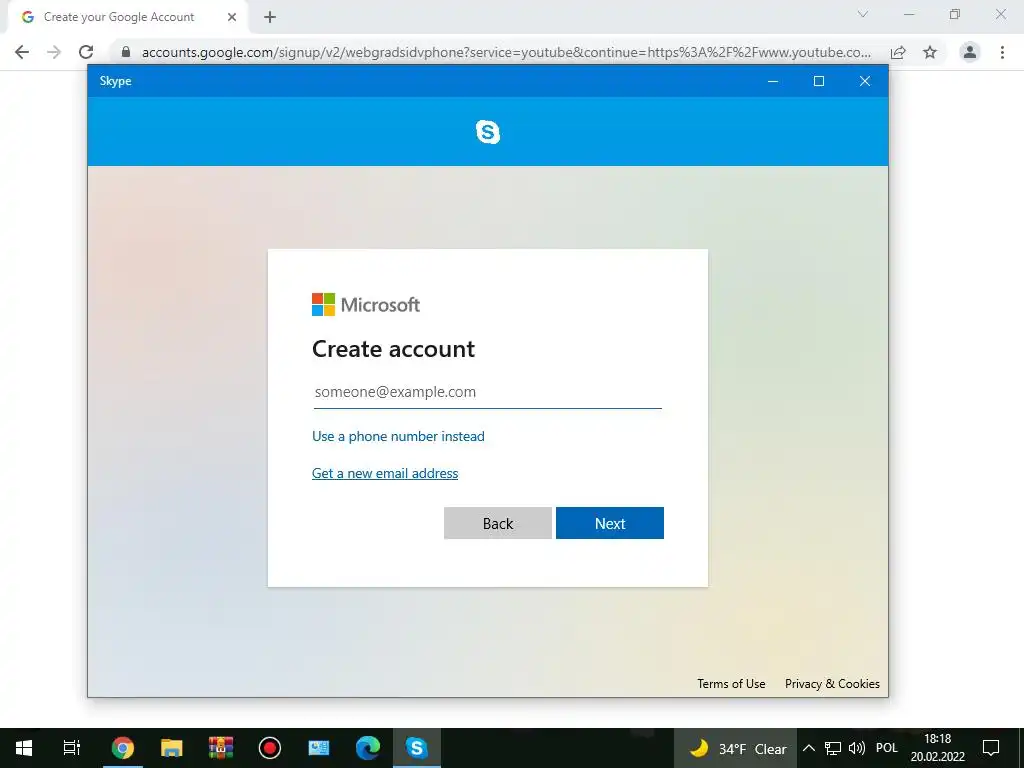Open the Chrome profile avatar

pos(970,52)
